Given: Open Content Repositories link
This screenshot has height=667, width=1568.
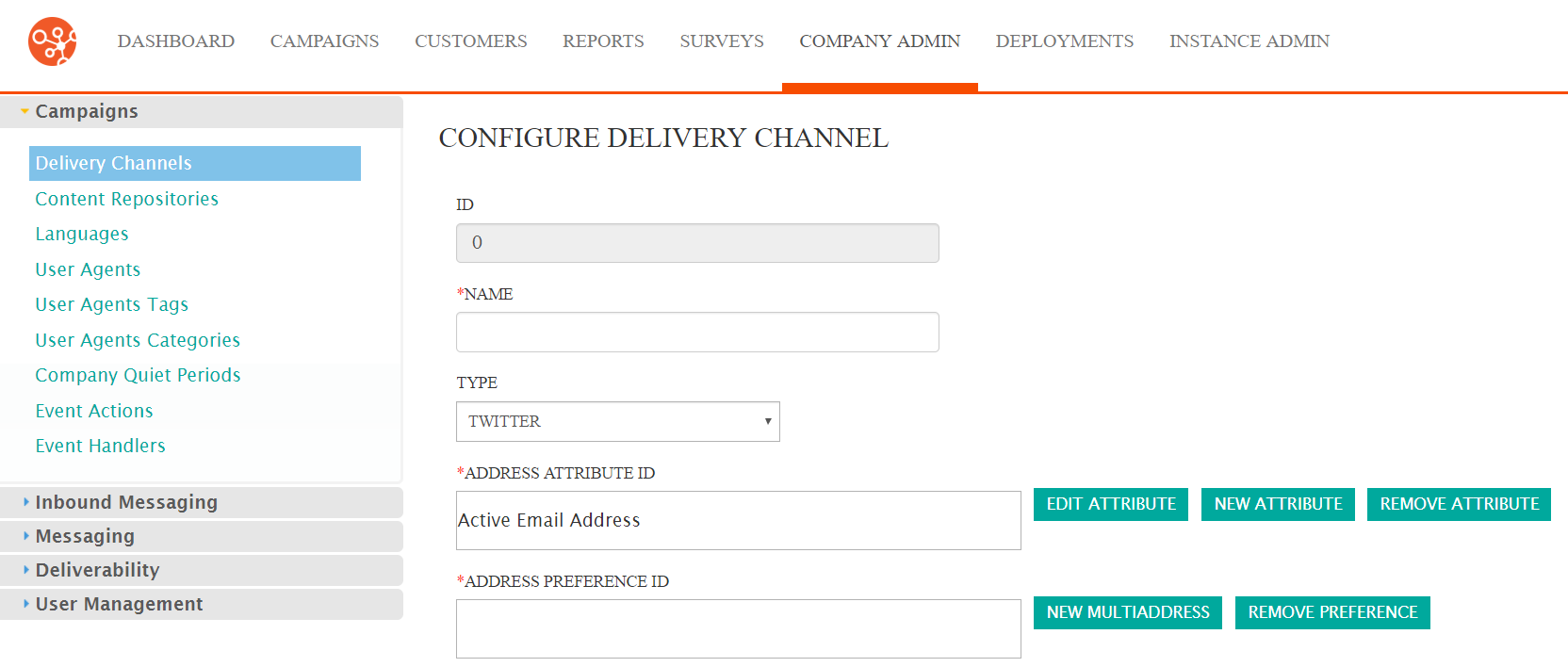Looking at the screenshot, I should click(127, 199).
